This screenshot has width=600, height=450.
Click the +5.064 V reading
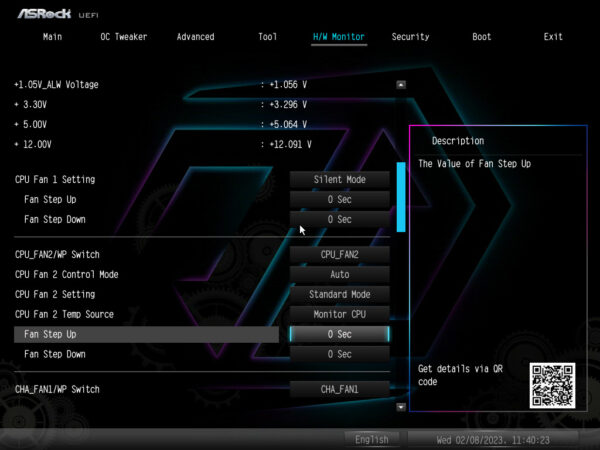coord(288,124)
